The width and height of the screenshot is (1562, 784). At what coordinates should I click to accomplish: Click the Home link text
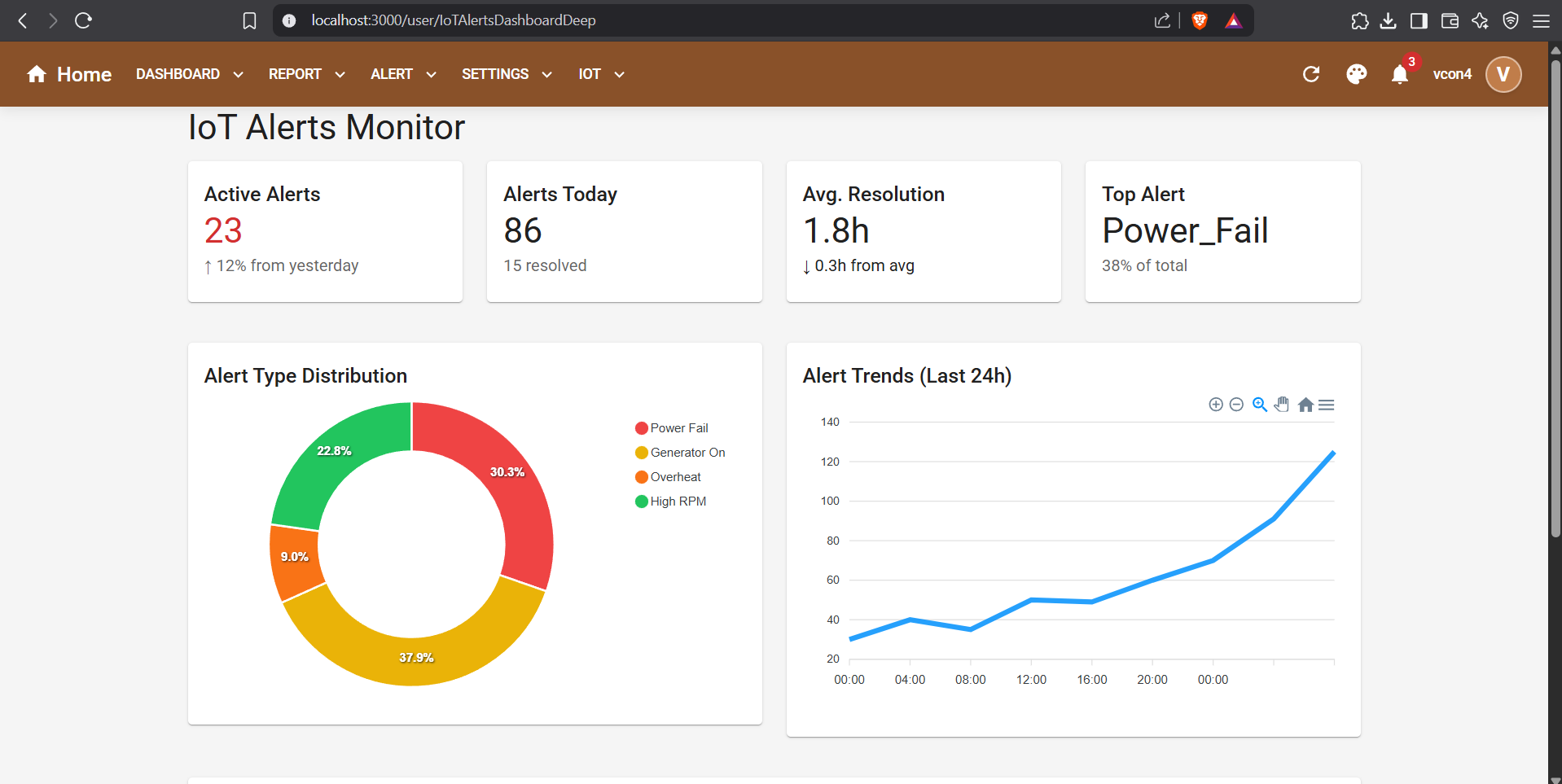coord(84,74)
